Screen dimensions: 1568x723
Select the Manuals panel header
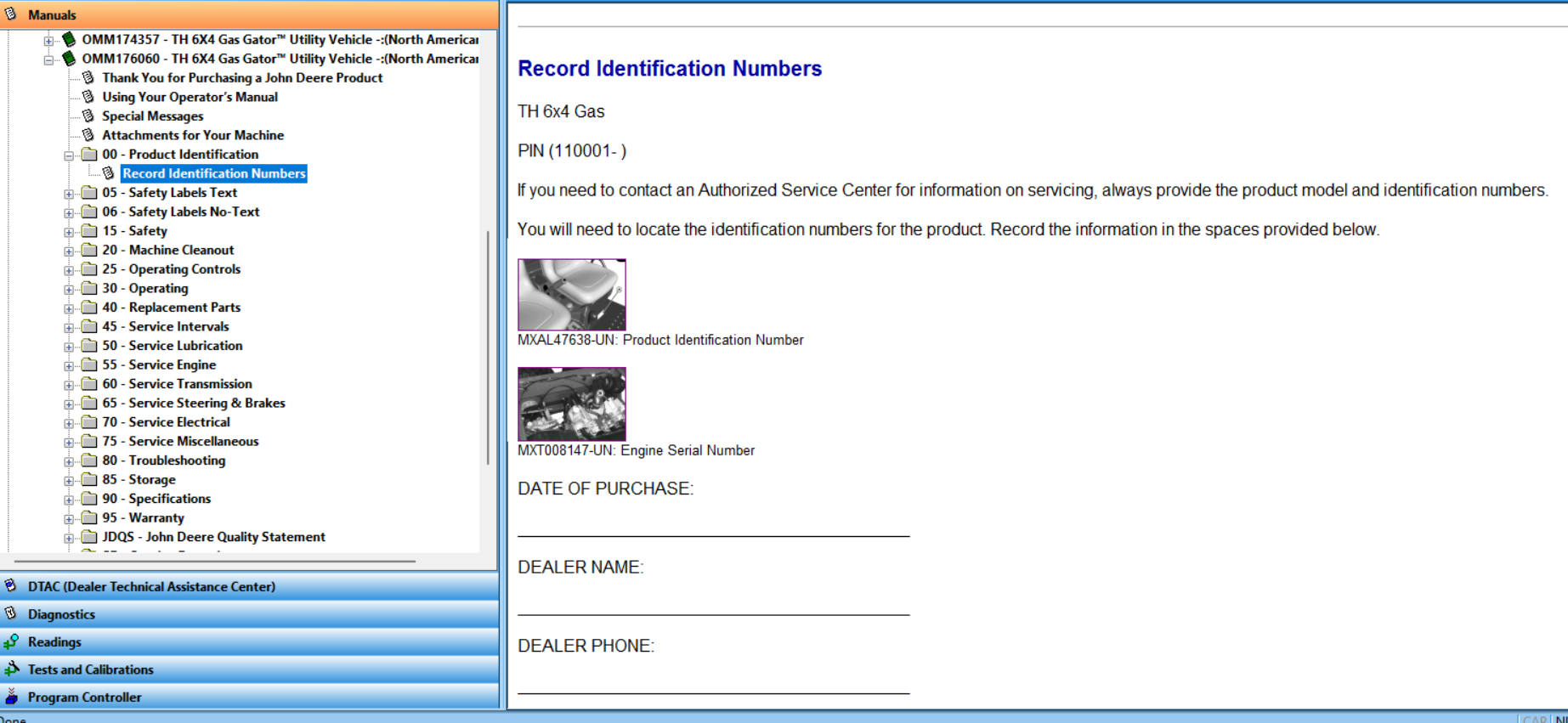[249, 14]
